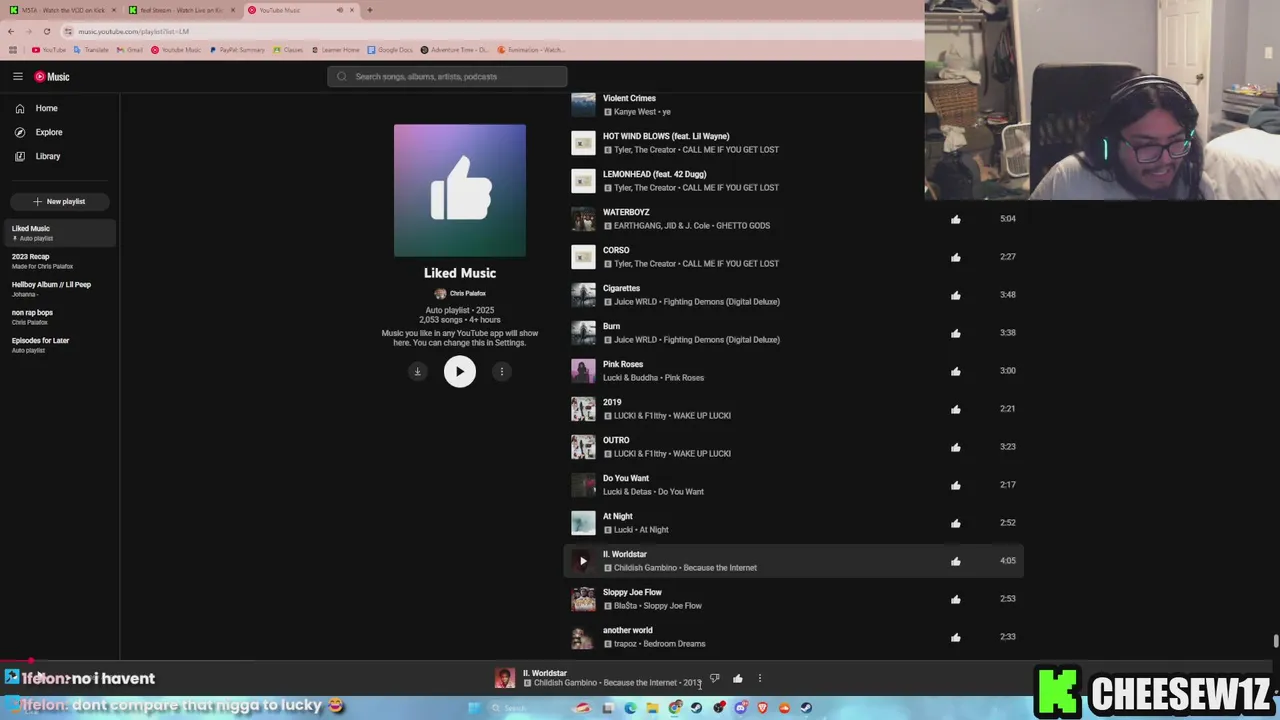Unlike the At Night track

(956, 523)
